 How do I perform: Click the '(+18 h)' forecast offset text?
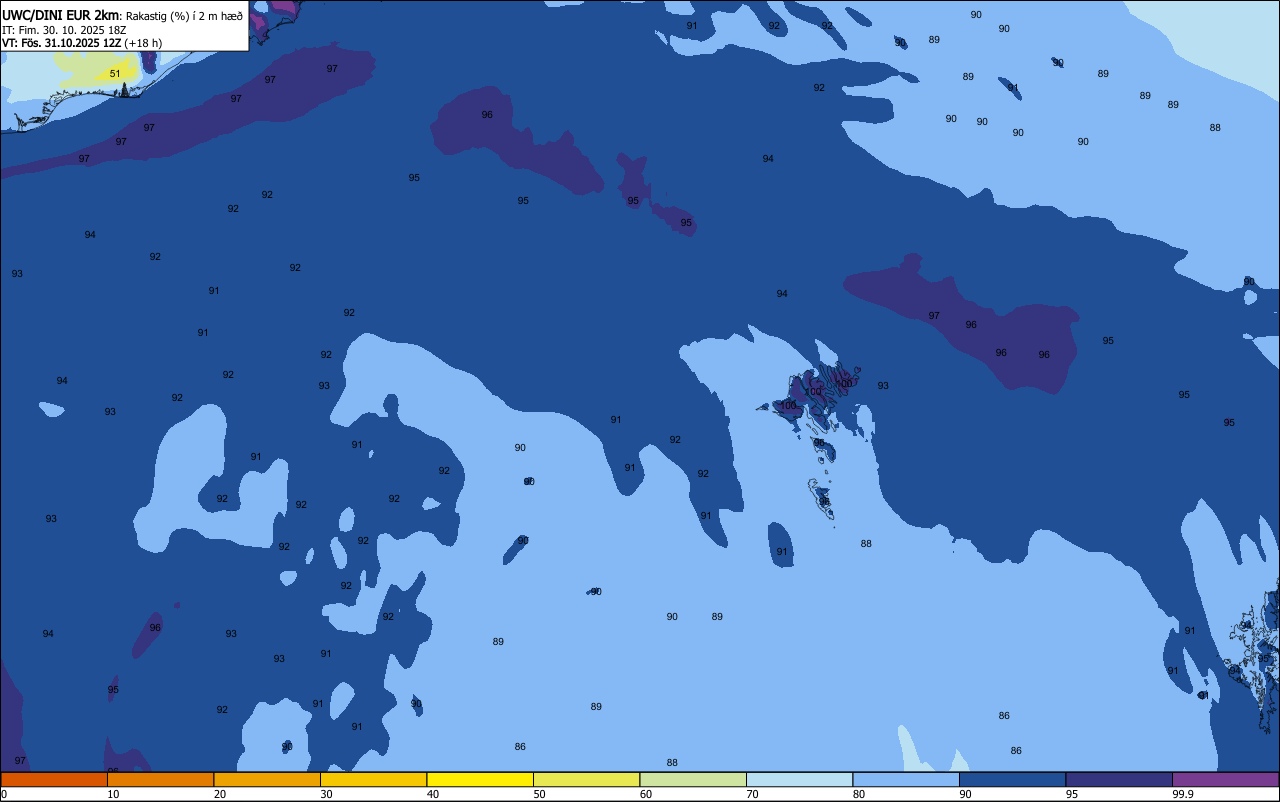tap(144, 43)
